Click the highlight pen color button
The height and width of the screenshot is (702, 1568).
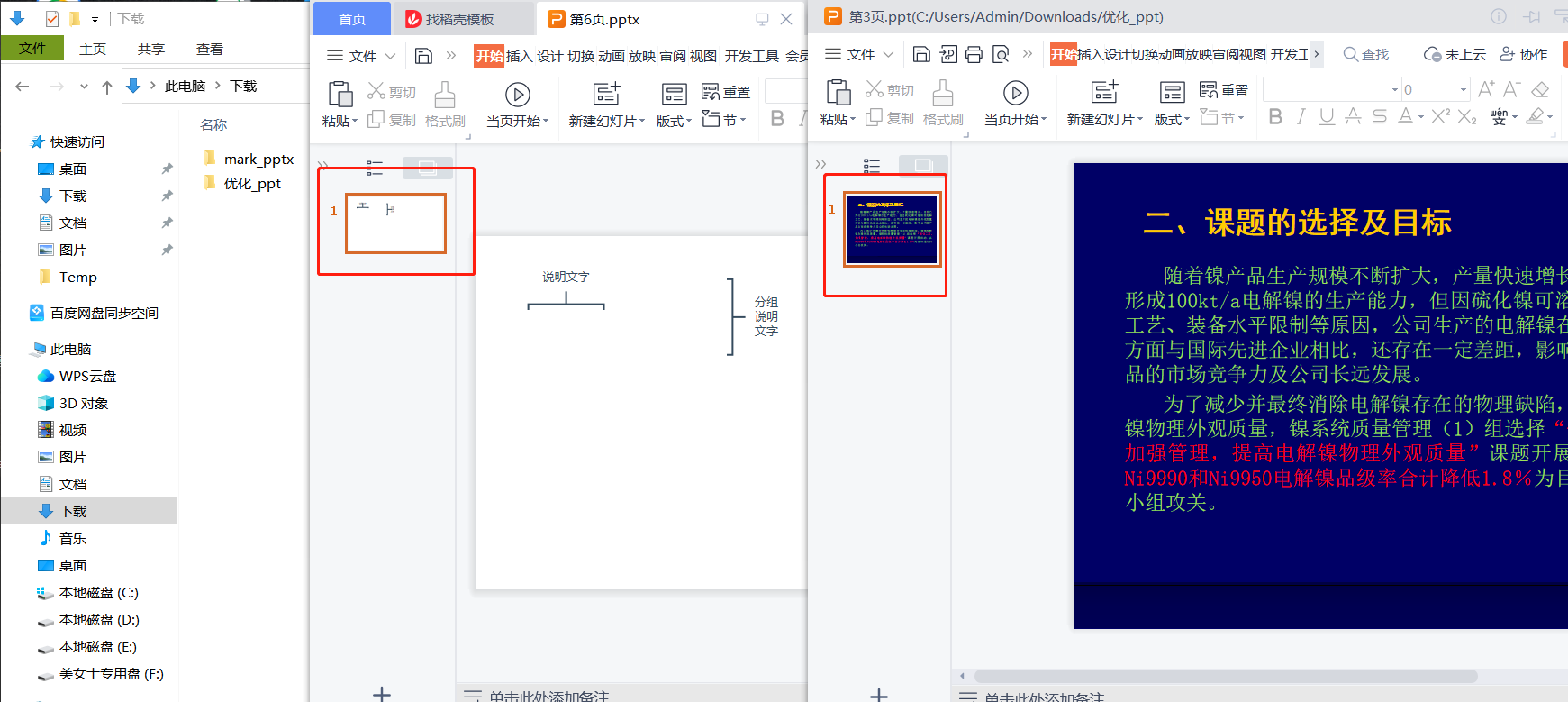tap(1535, 116)
